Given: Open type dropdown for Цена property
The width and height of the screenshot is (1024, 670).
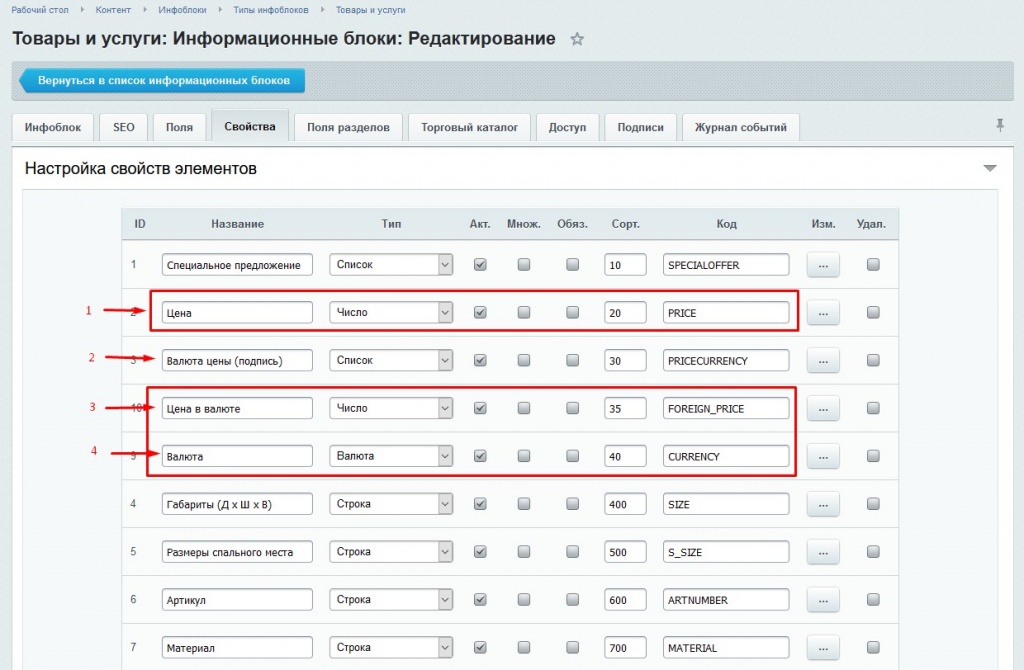Looking at the screenshot, I should click(x=391, y=312).
